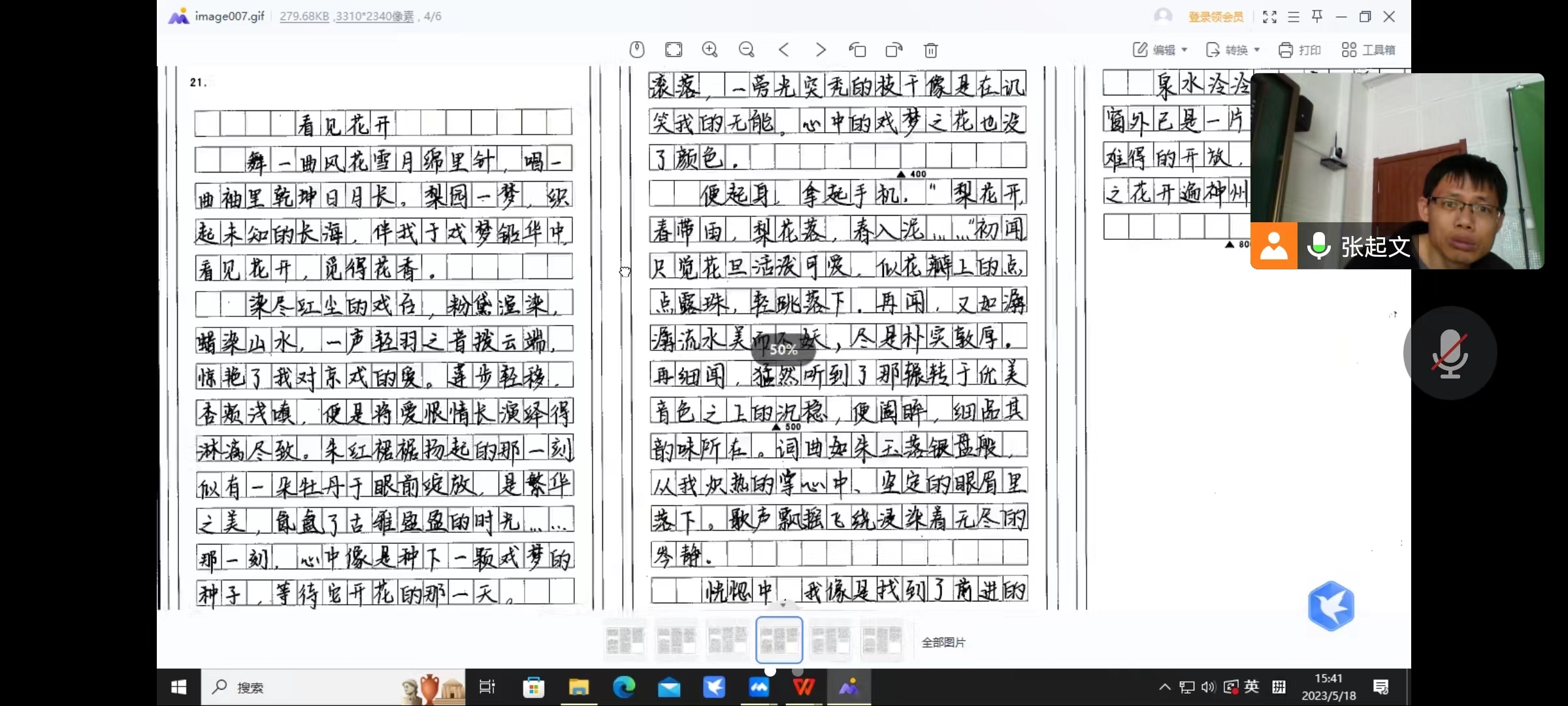
Task: Click orange participant profile icon
Action: [x=1274, y=246]
